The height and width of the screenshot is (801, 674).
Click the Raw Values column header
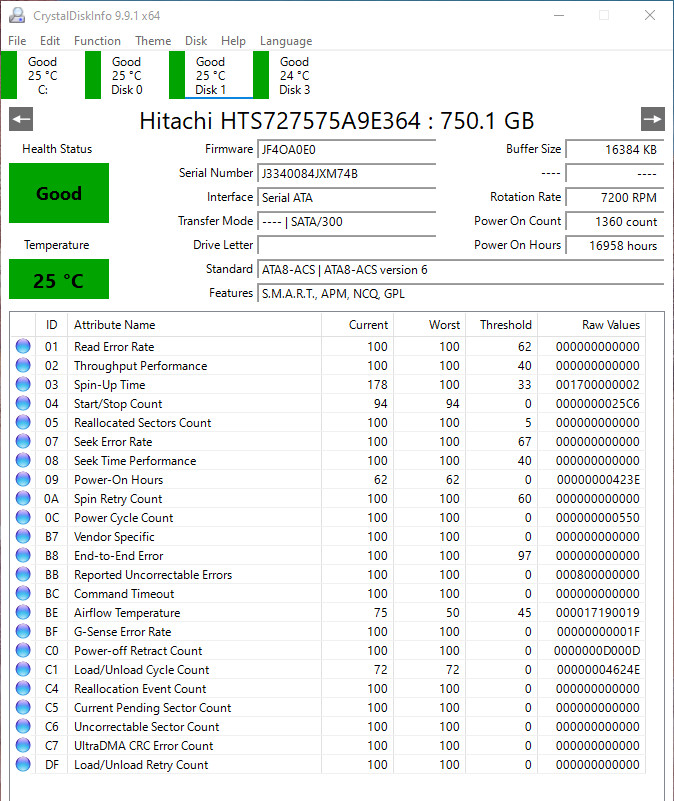(x=592, y=325)
